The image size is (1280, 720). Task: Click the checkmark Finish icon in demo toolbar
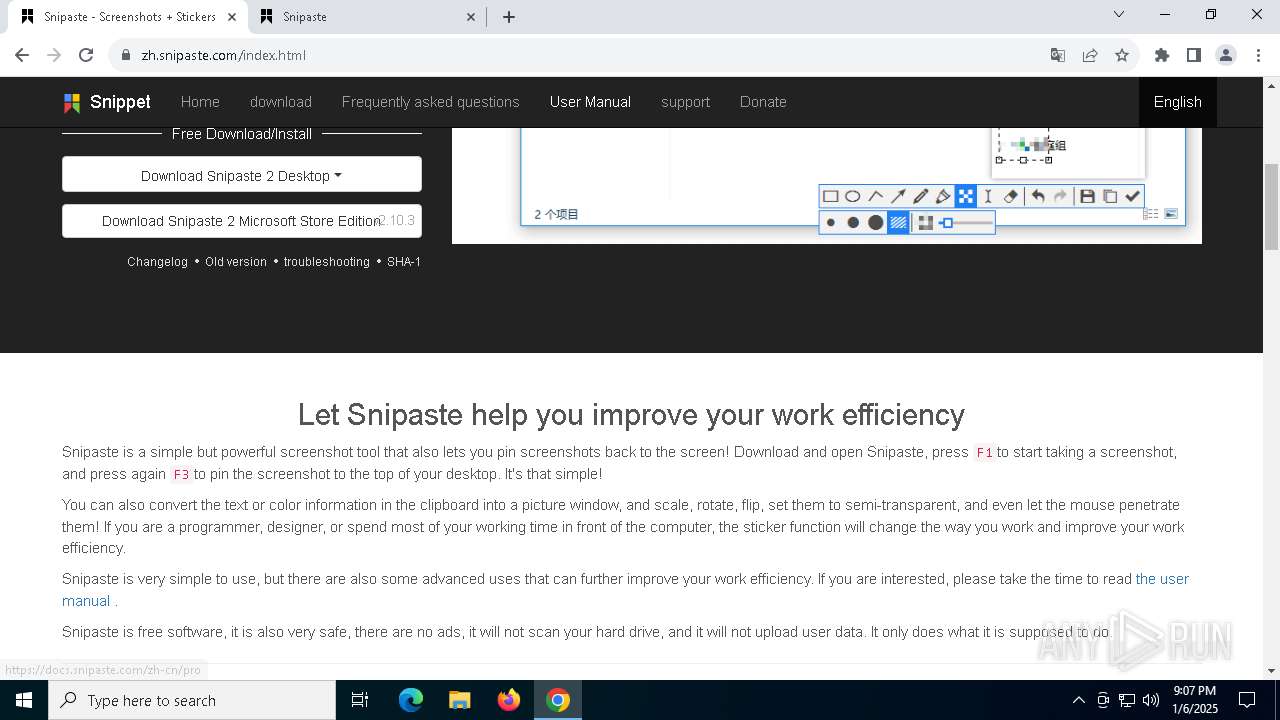1132,197
